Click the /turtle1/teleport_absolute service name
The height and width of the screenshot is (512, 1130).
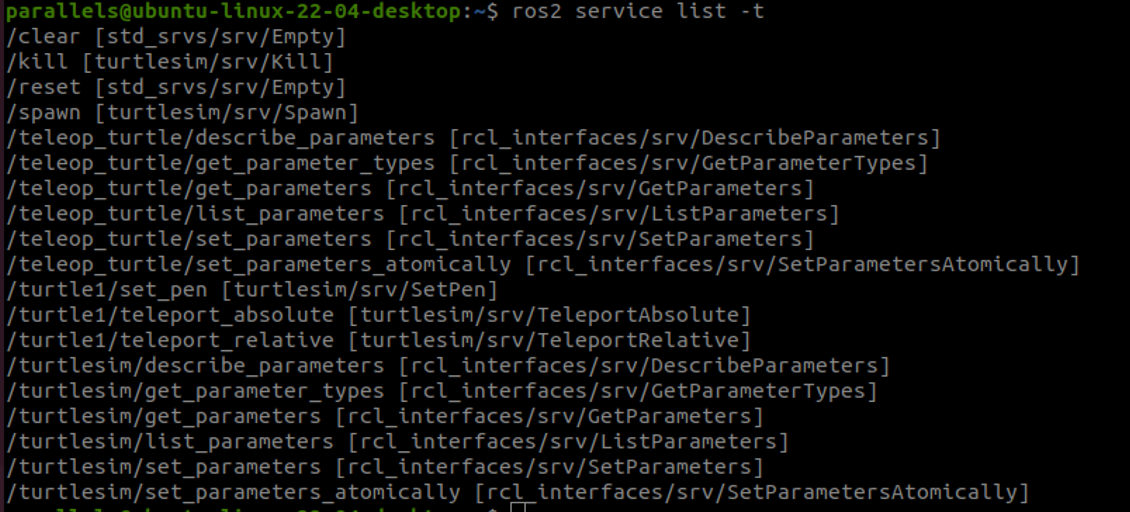[x=170, y=315]
